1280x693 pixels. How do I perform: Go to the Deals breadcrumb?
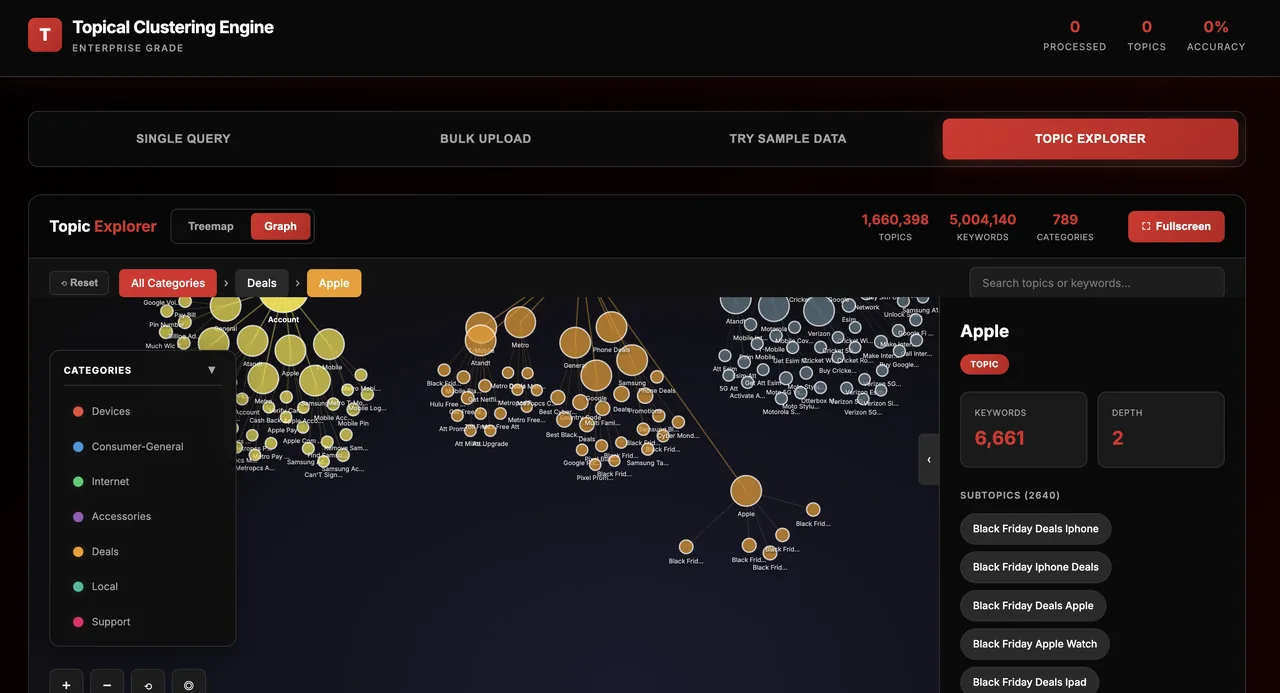262,283
